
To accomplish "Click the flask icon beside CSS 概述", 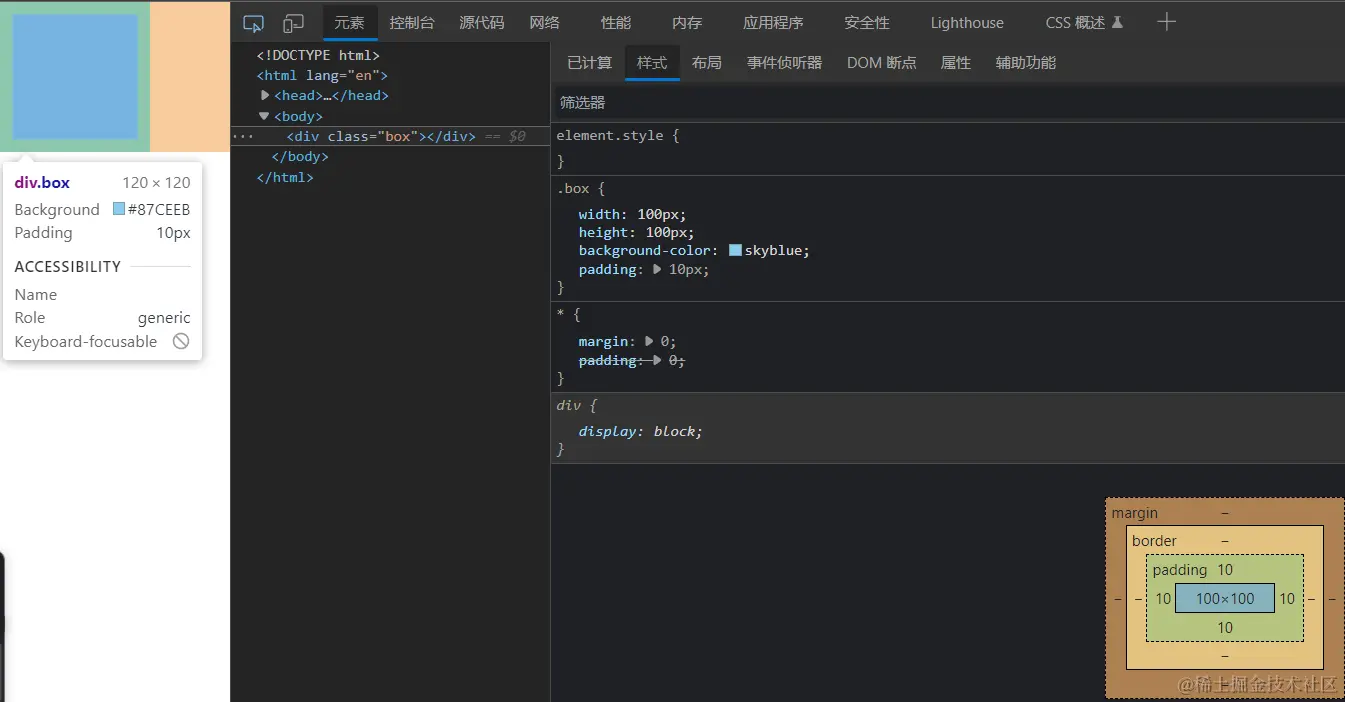I will (x=1118, y=22).
